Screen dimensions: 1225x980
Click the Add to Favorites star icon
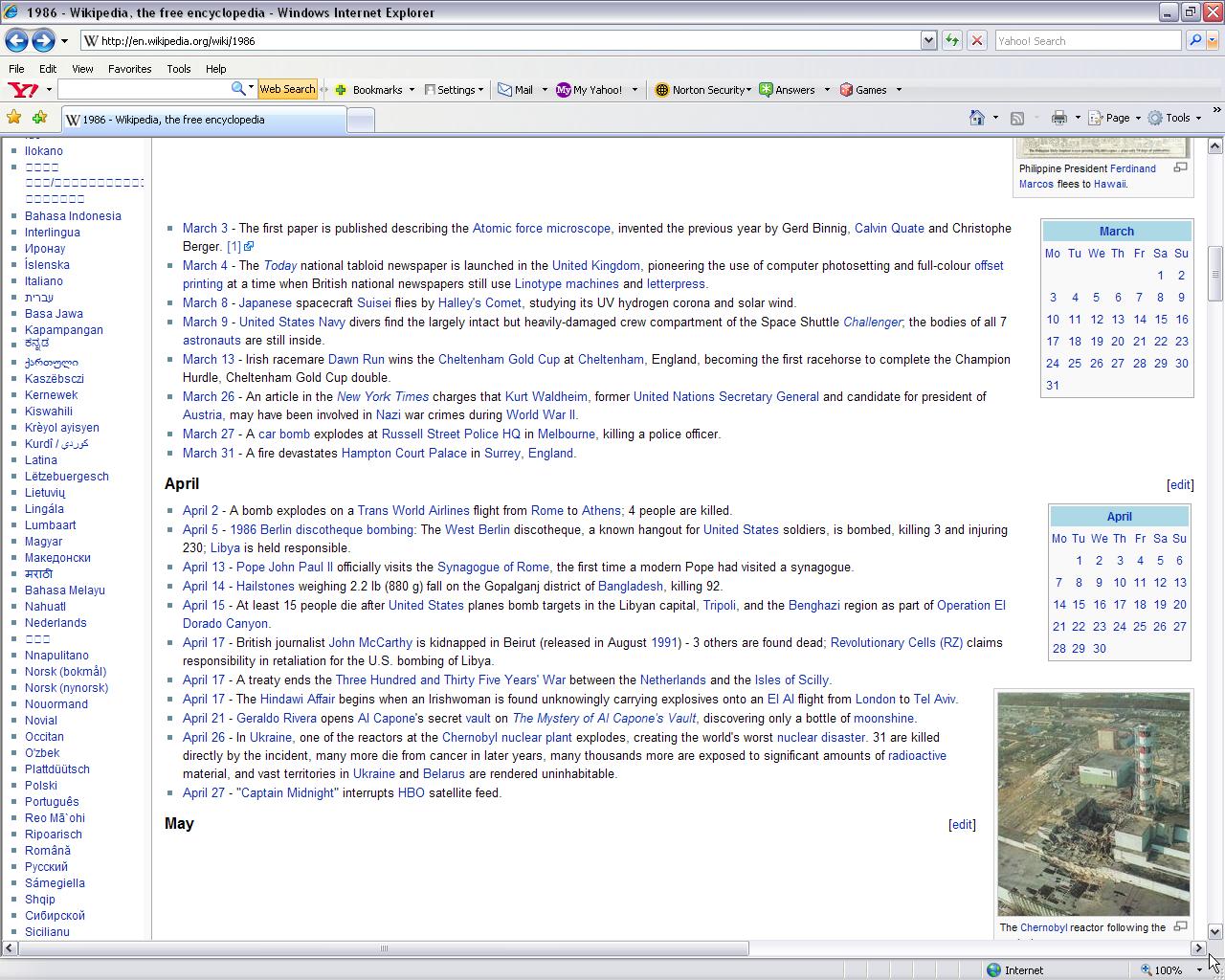[x=39, y=118]
